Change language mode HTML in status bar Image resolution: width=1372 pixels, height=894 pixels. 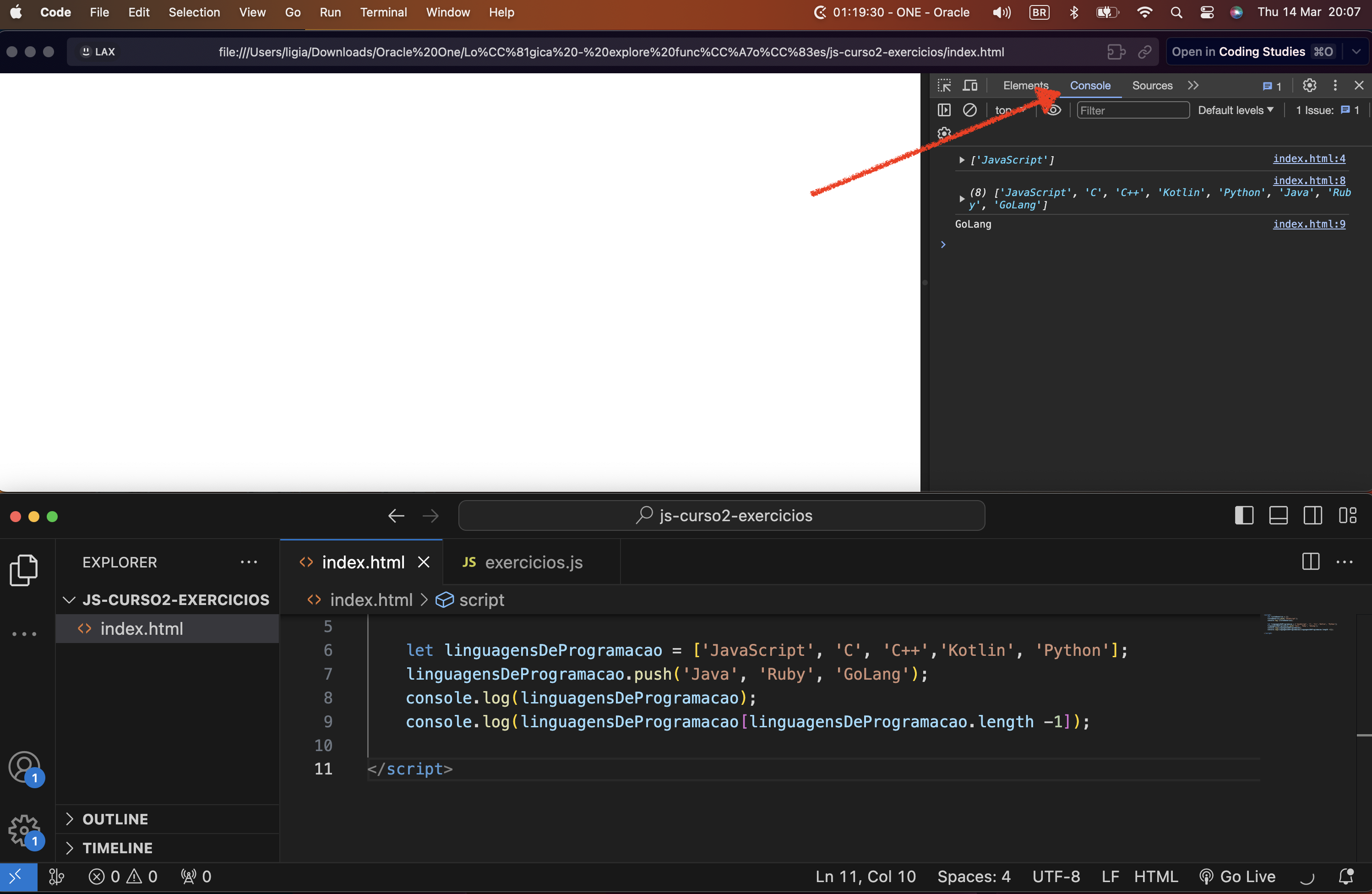point(1155,877)
